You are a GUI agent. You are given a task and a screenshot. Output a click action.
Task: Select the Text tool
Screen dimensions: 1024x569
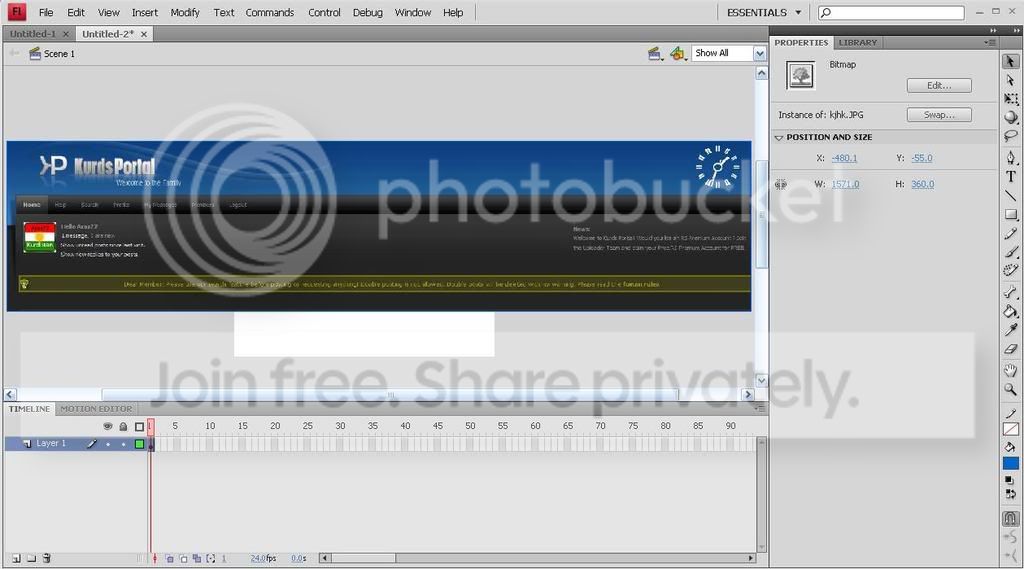(x=1010, y=176)
